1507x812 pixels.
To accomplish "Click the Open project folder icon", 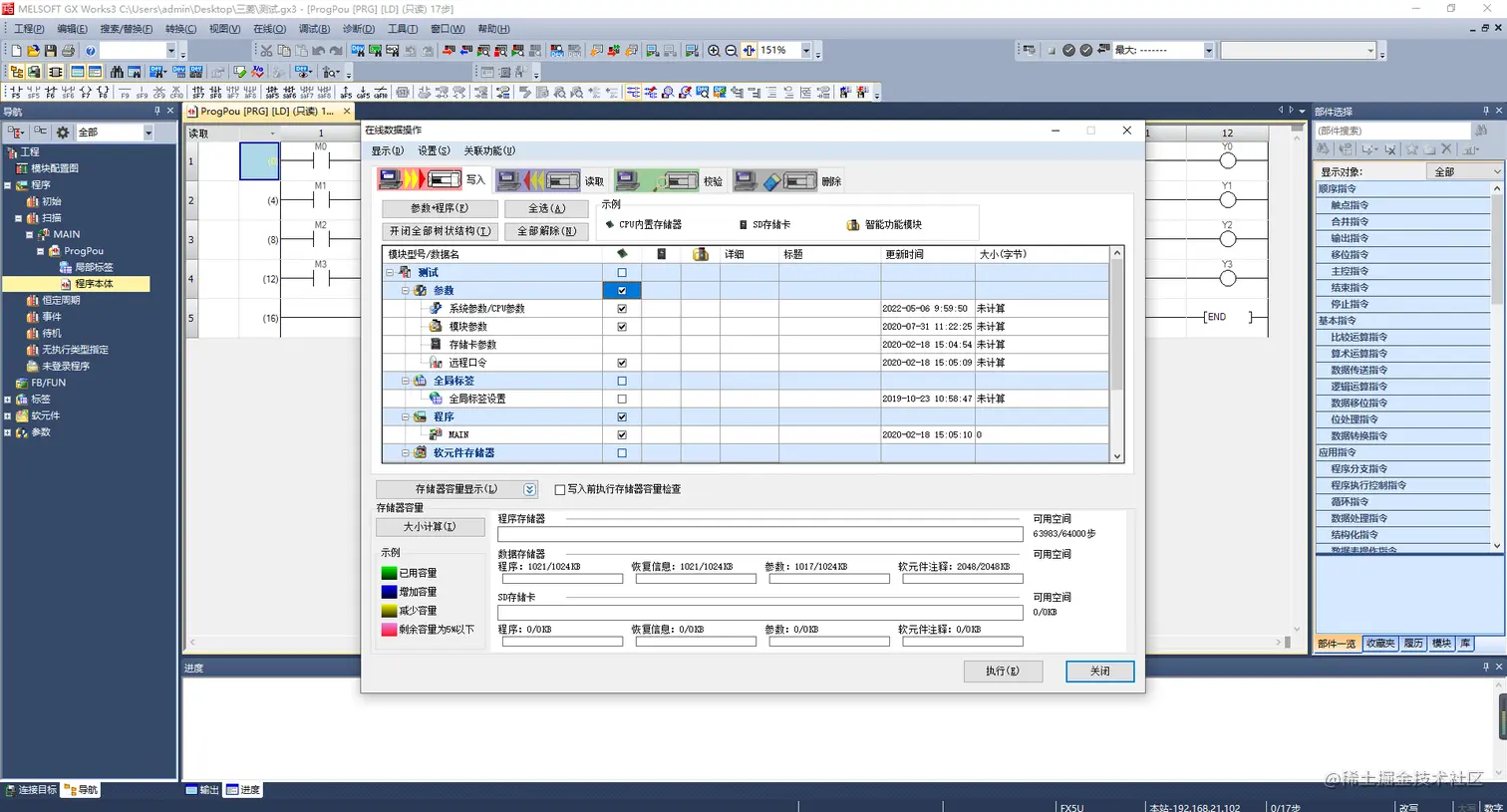I will click(x=33, y=50).
